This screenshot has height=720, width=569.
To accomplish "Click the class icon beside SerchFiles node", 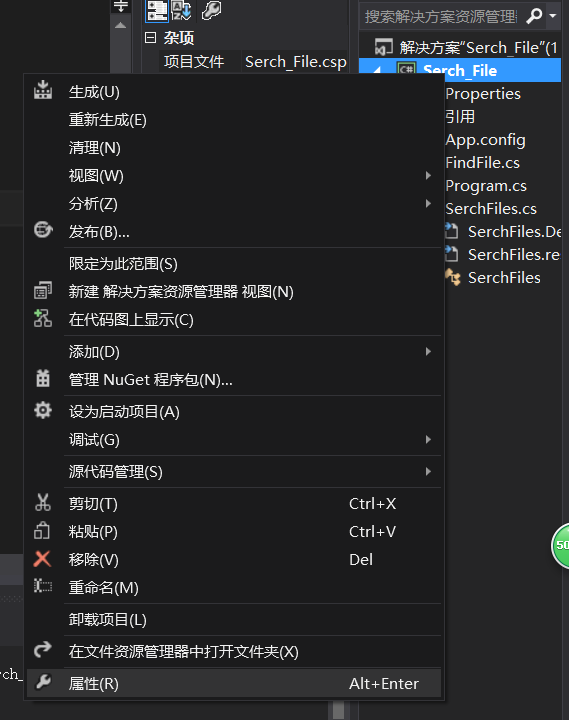I will click(453, 277).
